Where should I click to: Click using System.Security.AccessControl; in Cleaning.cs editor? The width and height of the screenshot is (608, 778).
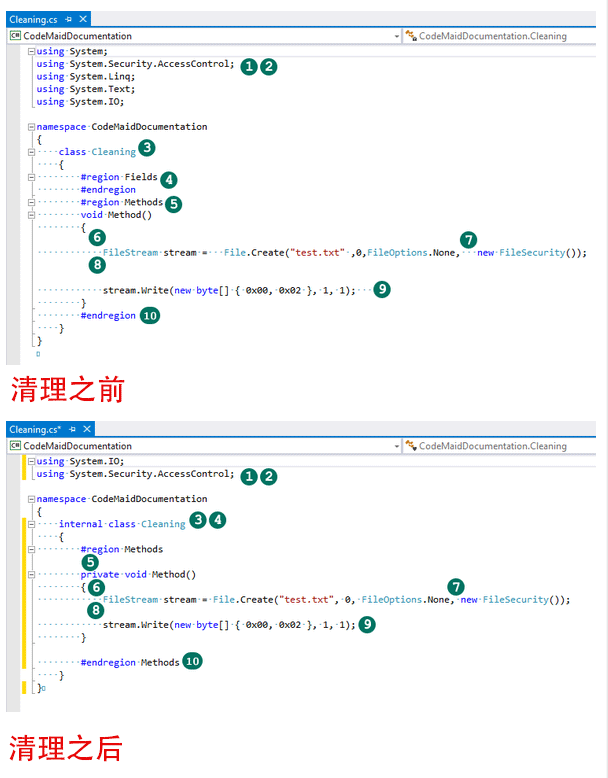pos(135,64)
